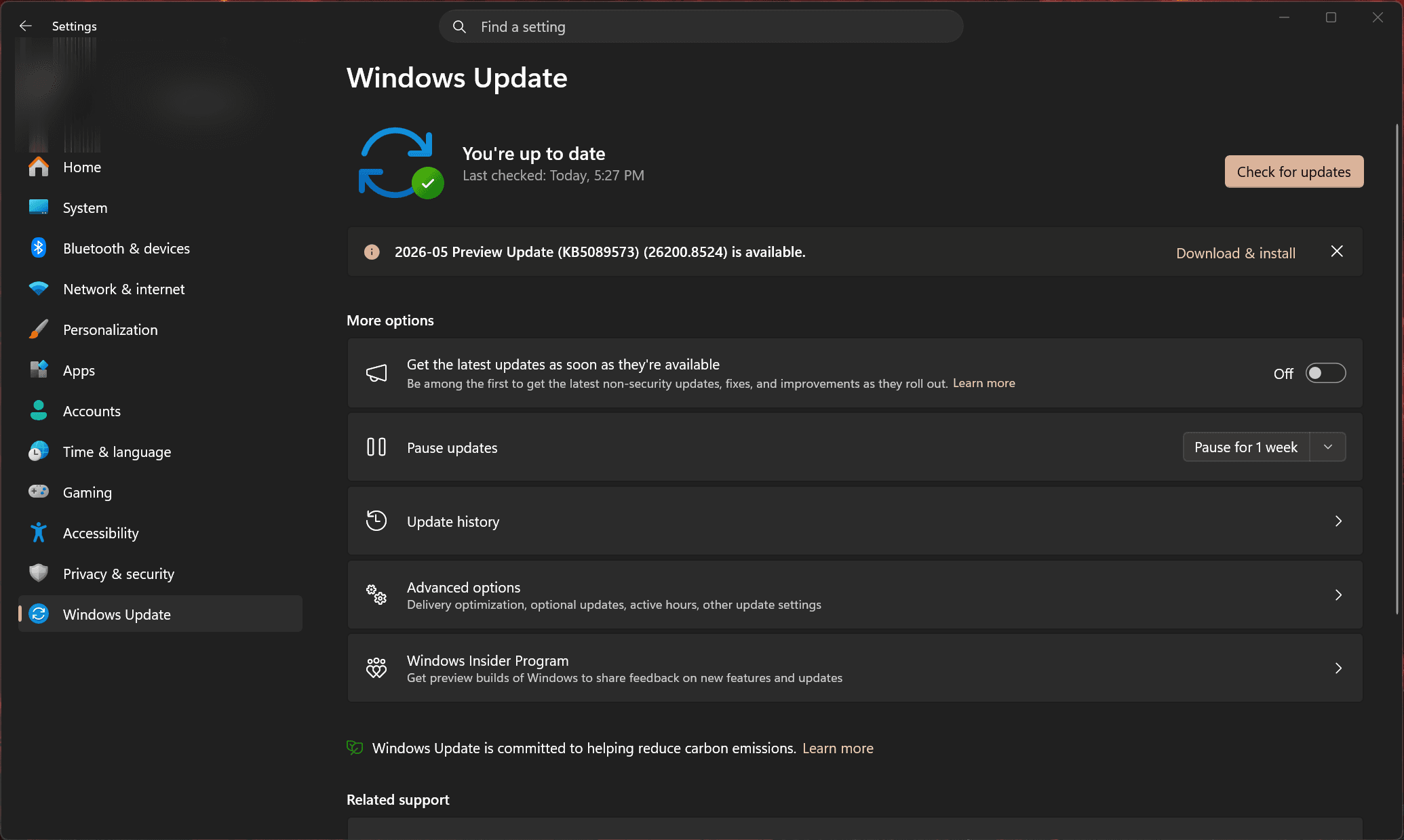The height and width of the screenshot is (840, 1404).
Task: Click the search magnifier icon
Action: click(459, 26)
